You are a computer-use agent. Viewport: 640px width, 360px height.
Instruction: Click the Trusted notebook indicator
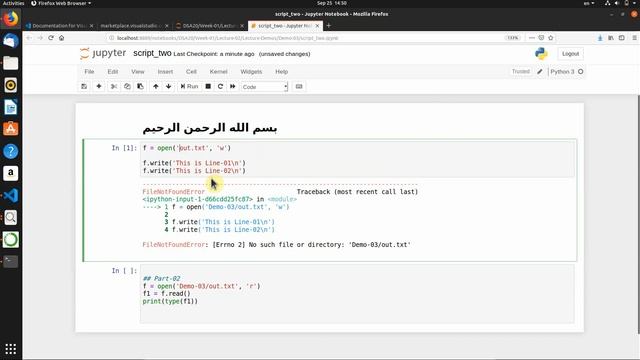[520, 71]
